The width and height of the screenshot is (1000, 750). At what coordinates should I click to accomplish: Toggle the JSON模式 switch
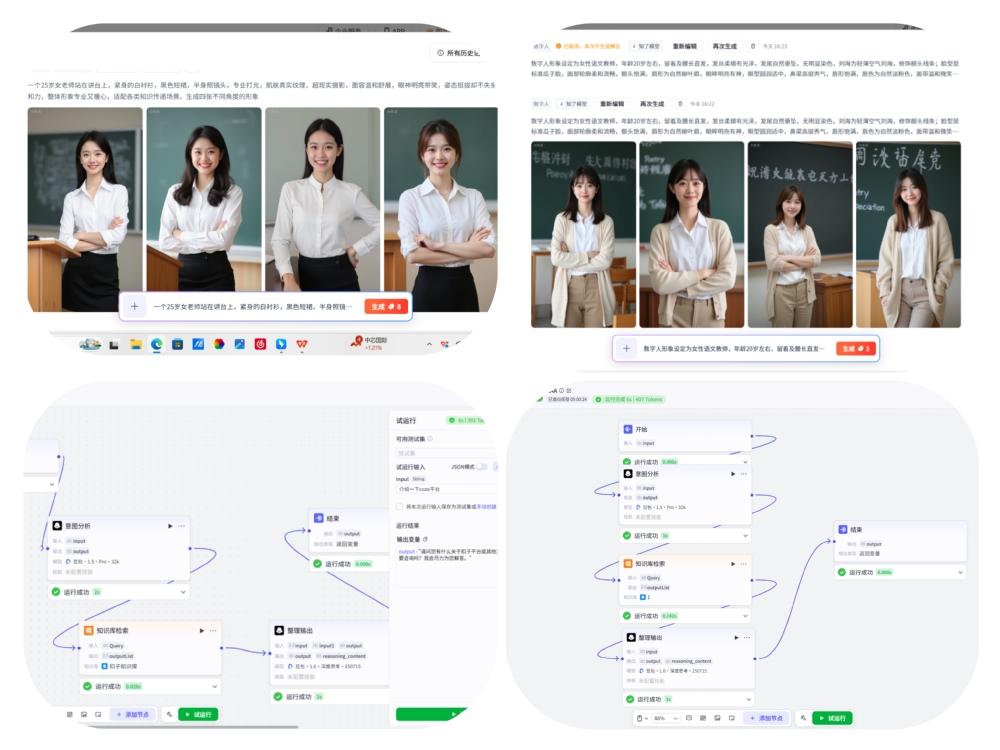(482, 466)
